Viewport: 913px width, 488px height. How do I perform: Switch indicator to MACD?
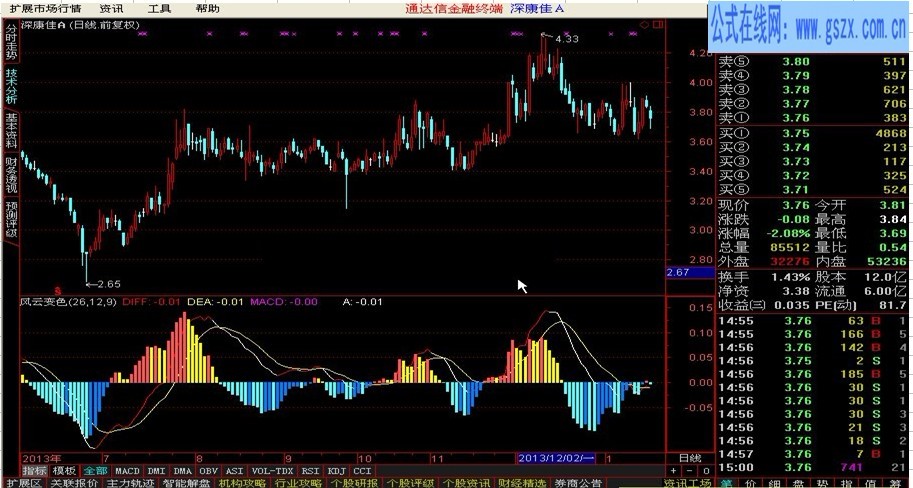pyautogui.click(x=127, y=471)
